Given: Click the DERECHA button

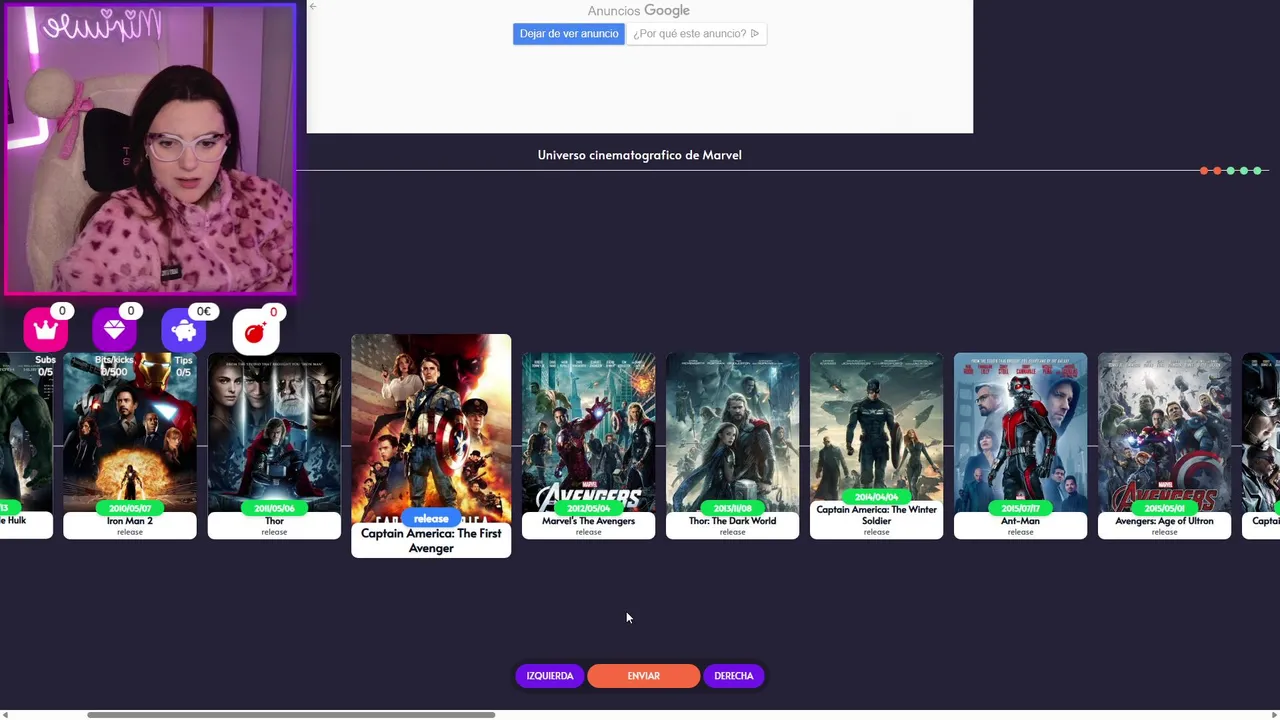Looking at the screenshot, I should pyautogui.click(x=733, y=676).
